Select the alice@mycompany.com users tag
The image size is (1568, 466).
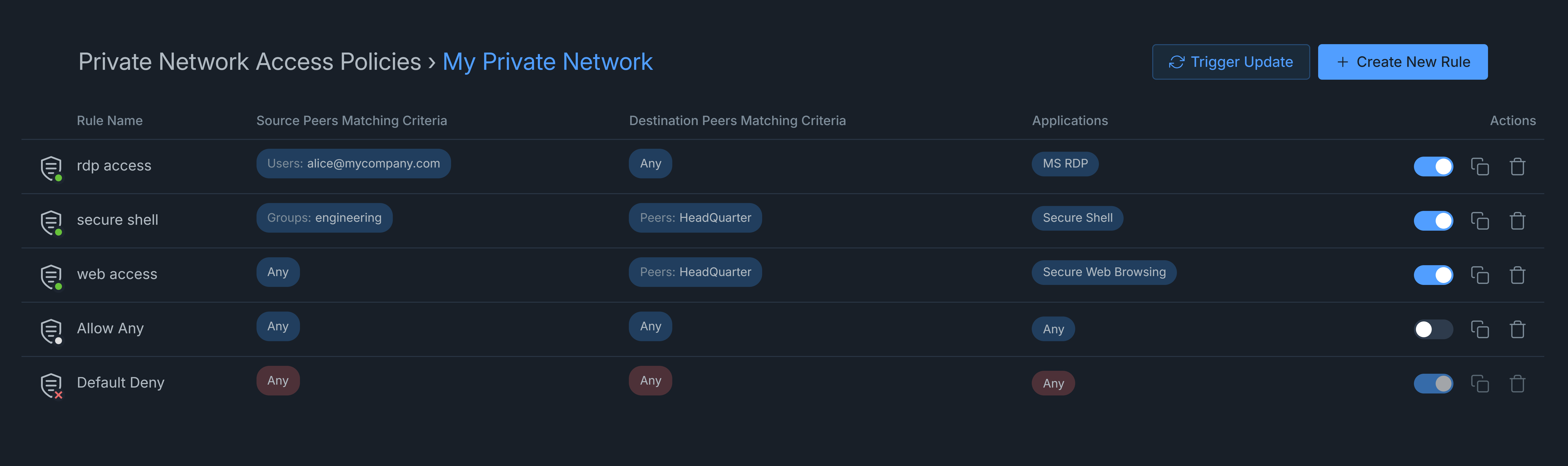point(353,164)
